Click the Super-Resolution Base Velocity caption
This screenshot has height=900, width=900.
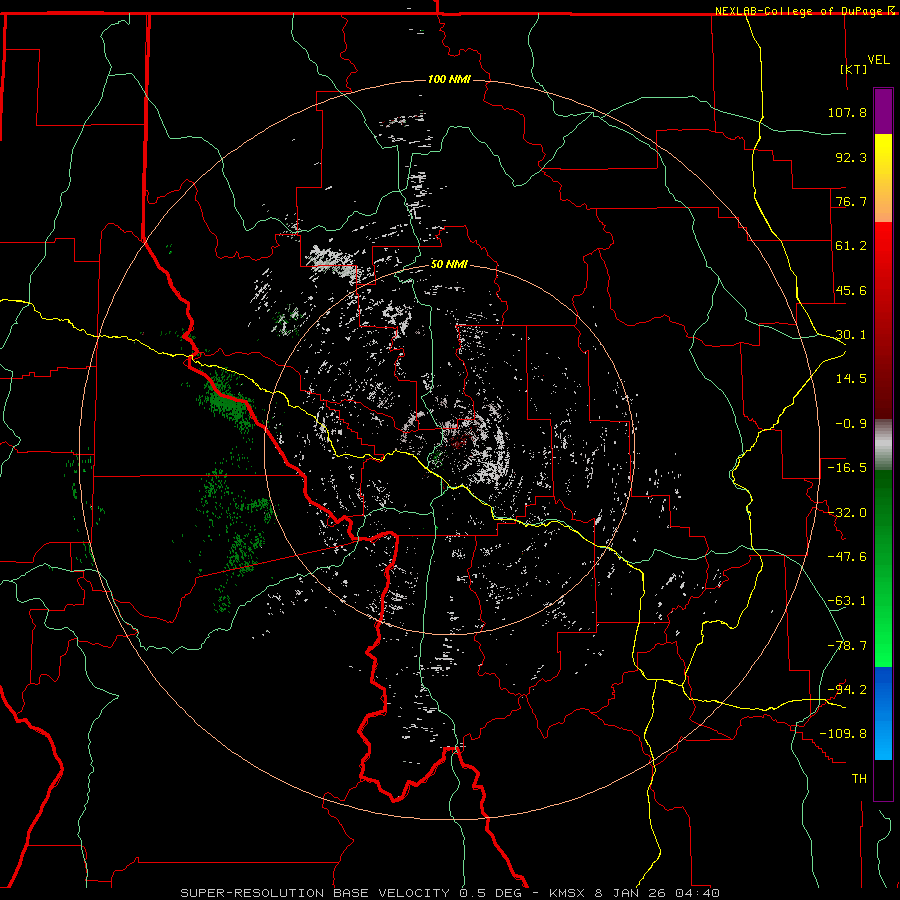click(x=450, y=893)
